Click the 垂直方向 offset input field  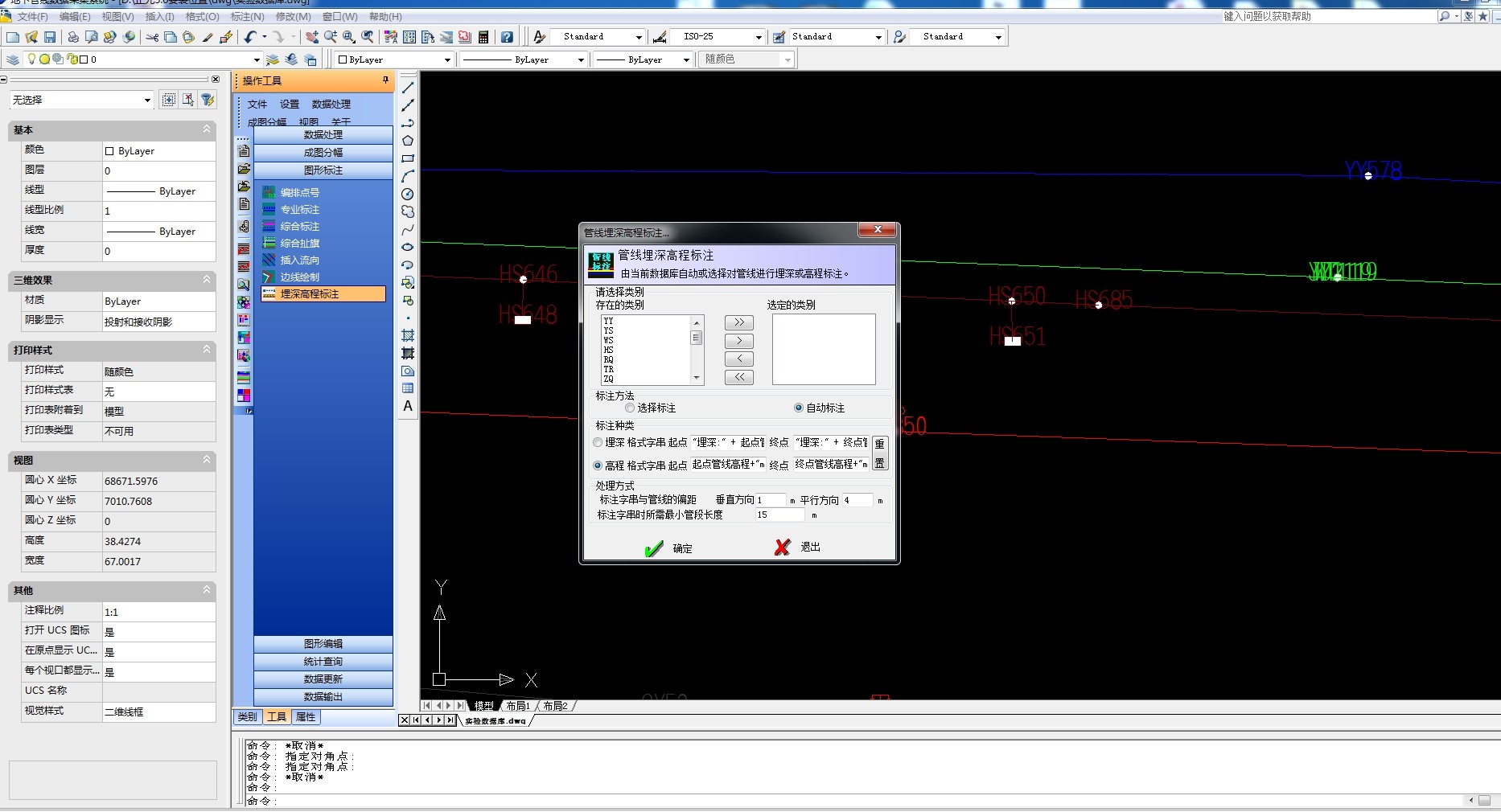pos(770,500)
